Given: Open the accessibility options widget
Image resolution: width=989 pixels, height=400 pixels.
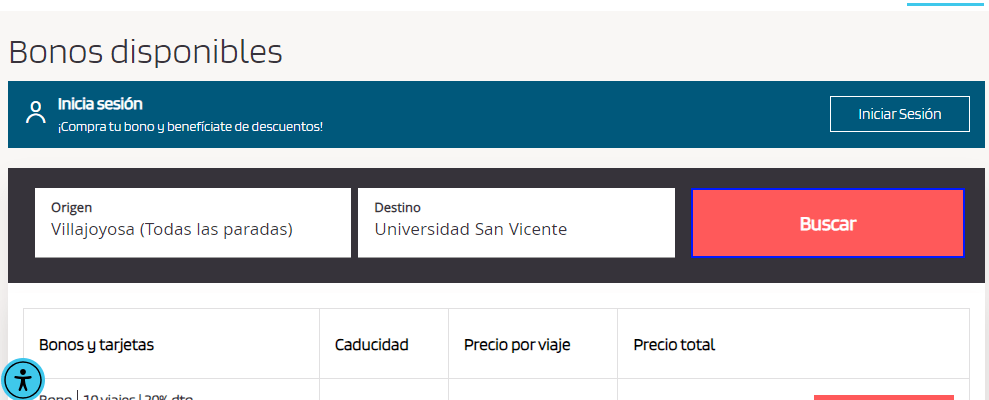Looking at the screenshot, I should pyautogui.click(x=23, y=379).
